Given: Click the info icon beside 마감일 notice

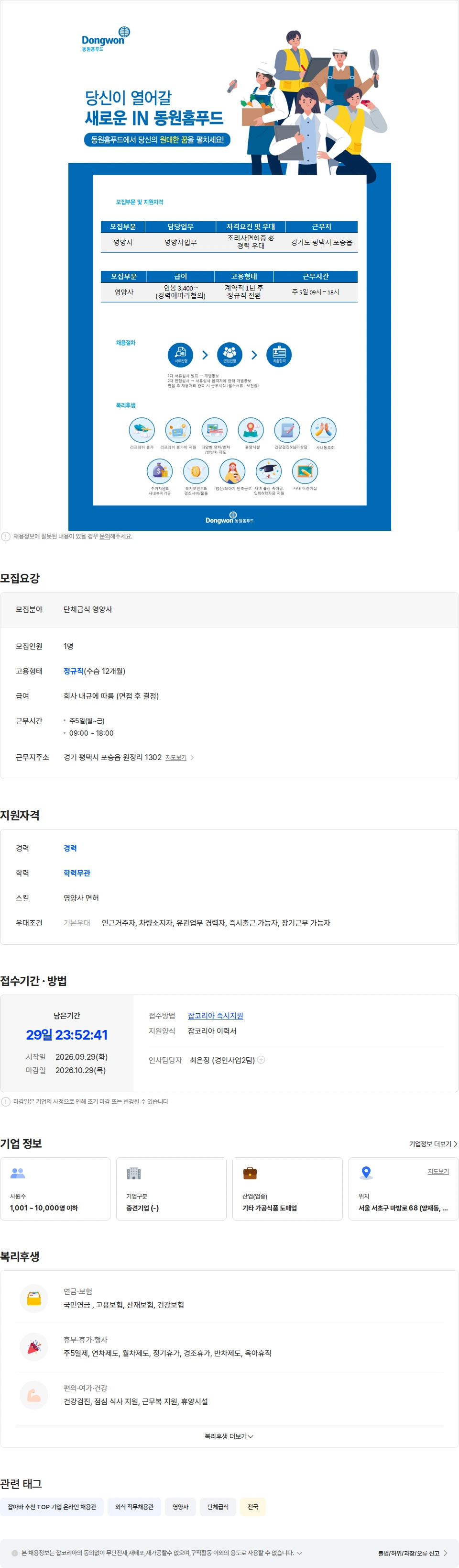Looking at the screenshot, I should point(5,1101).
